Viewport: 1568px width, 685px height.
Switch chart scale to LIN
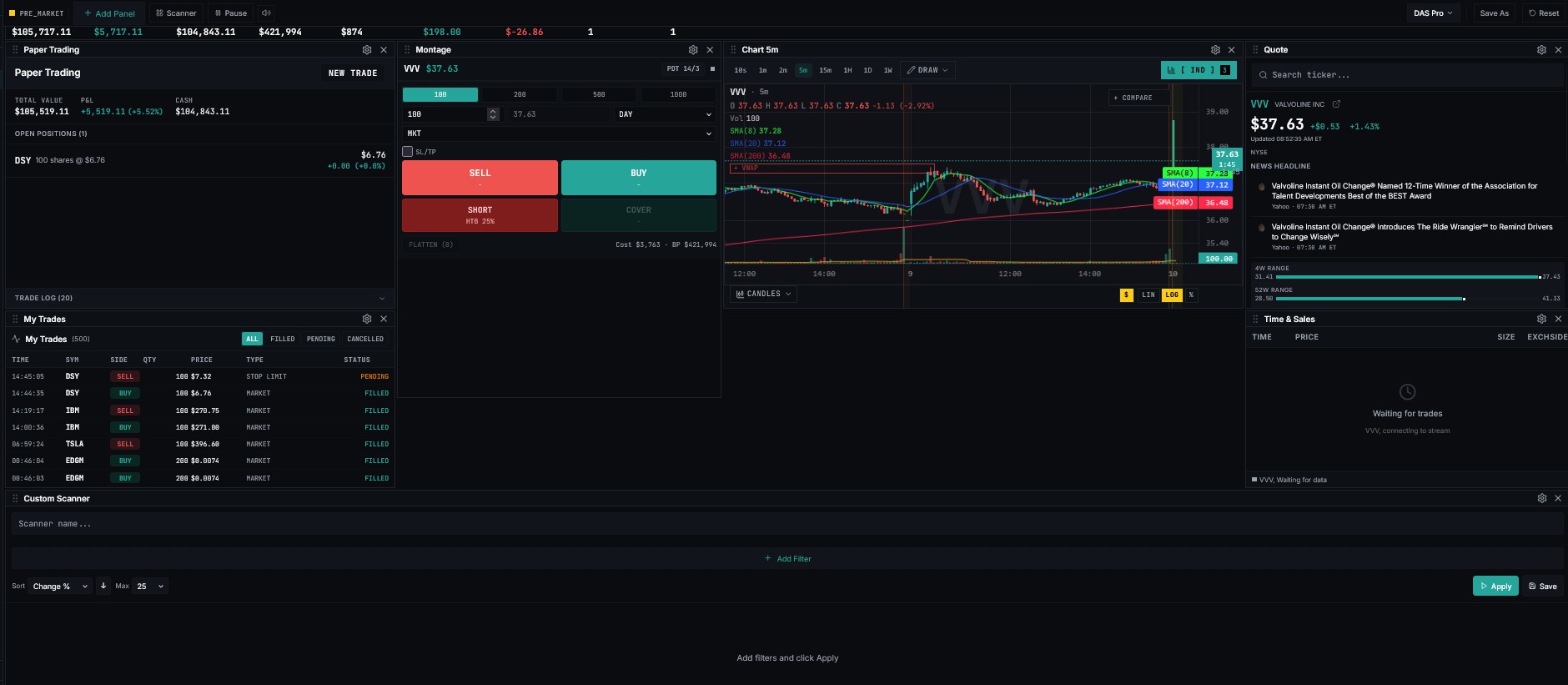1148,295
